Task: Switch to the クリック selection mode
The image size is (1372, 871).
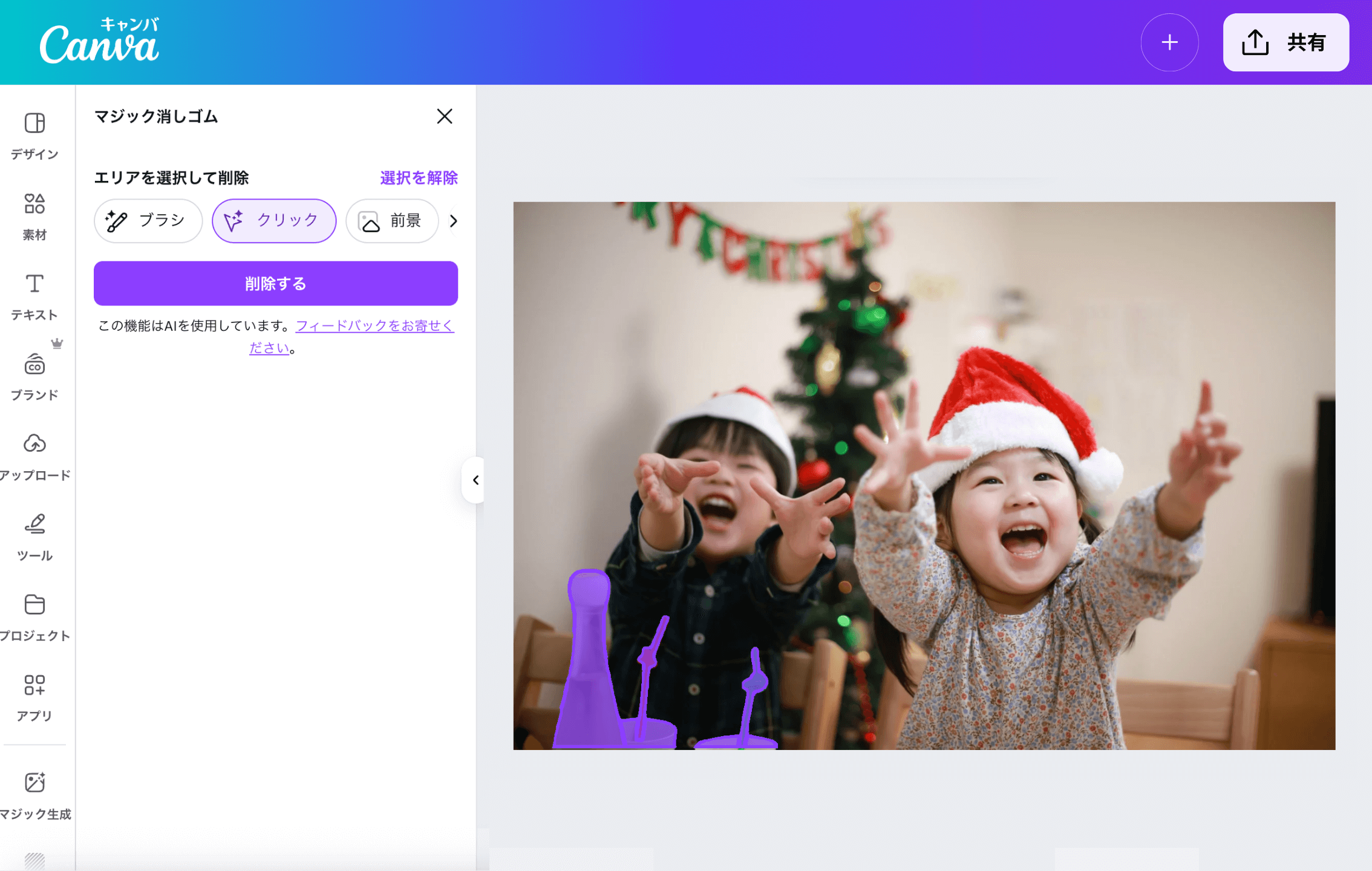Action: [x=273, y=221]
